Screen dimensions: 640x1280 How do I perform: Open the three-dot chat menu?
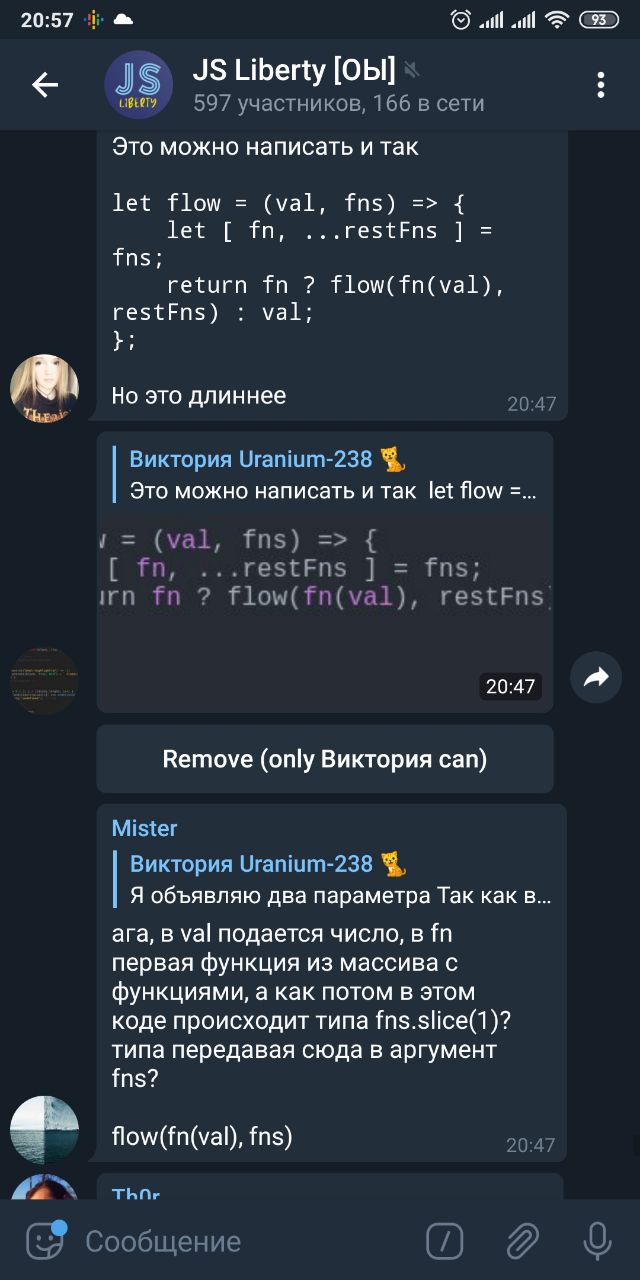[x=601, y=85]
